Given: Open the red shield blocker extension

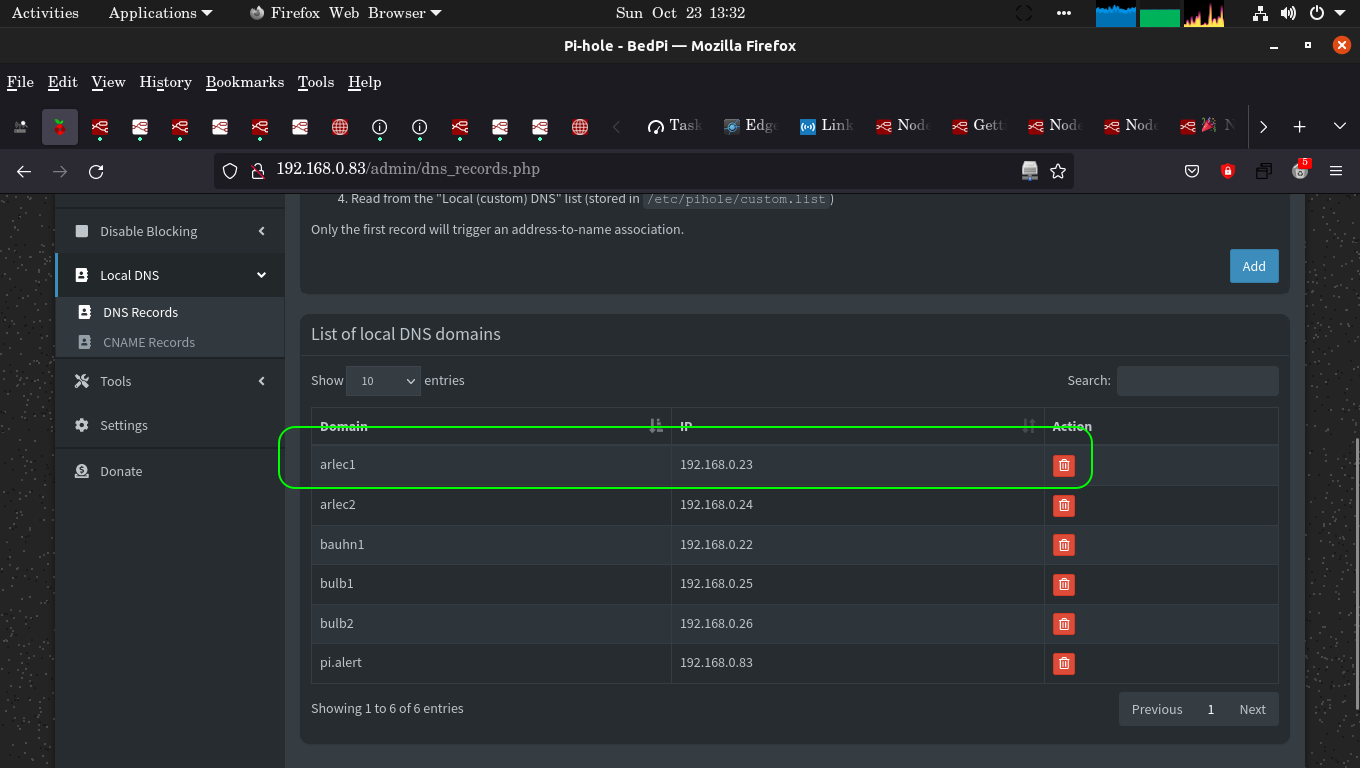Looking at the screenshot, I should click(x=1228, y=171).
